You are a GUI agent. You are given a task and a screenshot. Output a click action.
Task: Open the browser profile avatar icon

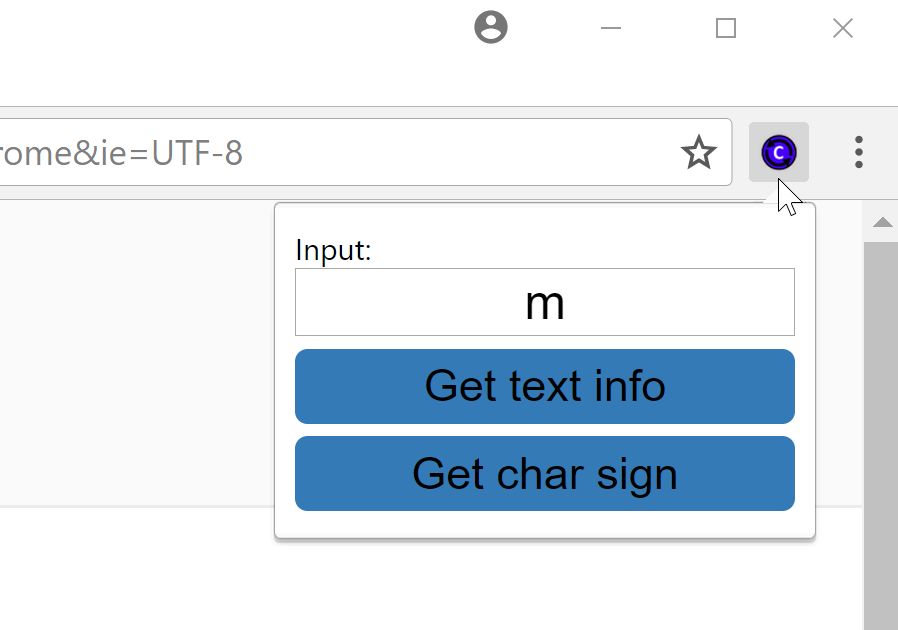490,28
